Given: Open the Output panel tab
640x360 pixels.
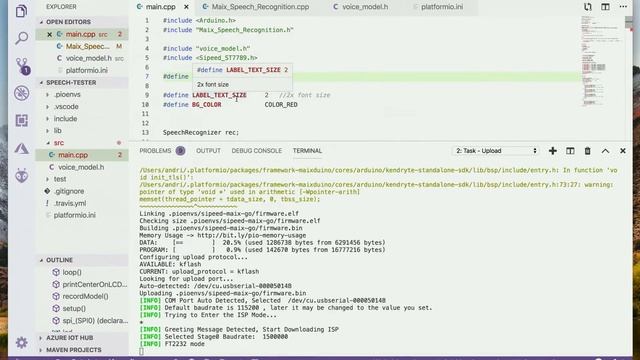Looking at the screenshot, I should click(x=208, y=151).
